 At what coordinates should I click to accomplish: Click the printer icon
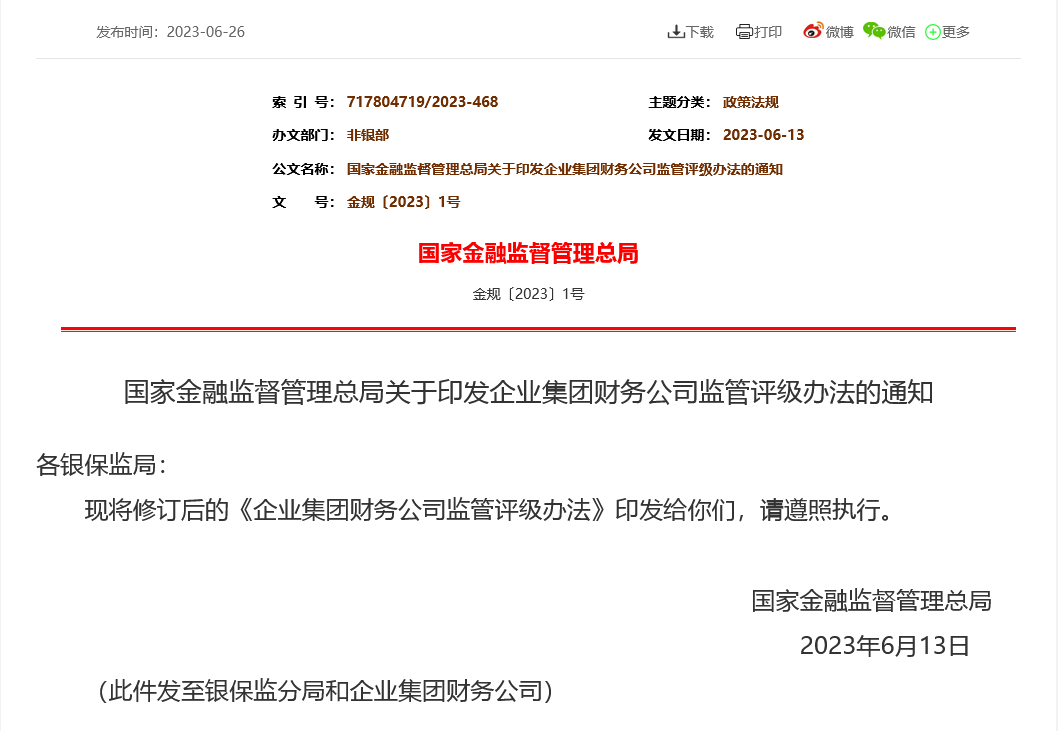744,32
